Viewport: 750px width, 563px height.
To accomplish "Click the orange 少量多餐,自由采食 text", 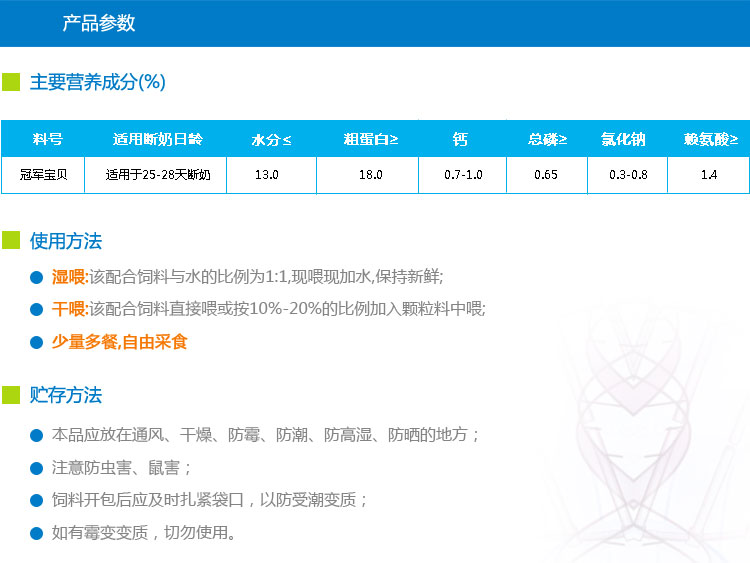I will point(120,342).
